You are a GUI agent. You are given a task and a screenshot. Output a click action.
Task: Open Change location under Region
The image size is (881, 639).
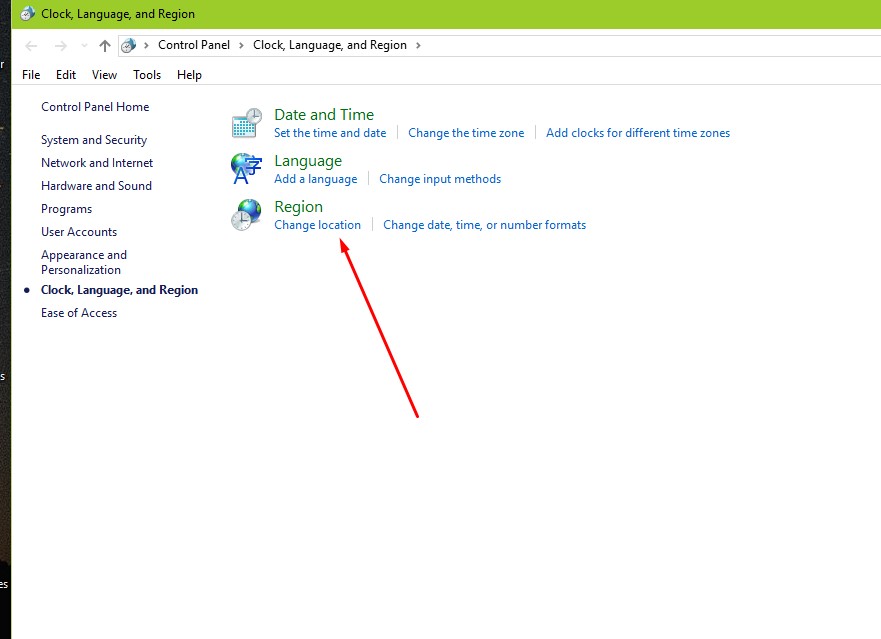[317, 225]
